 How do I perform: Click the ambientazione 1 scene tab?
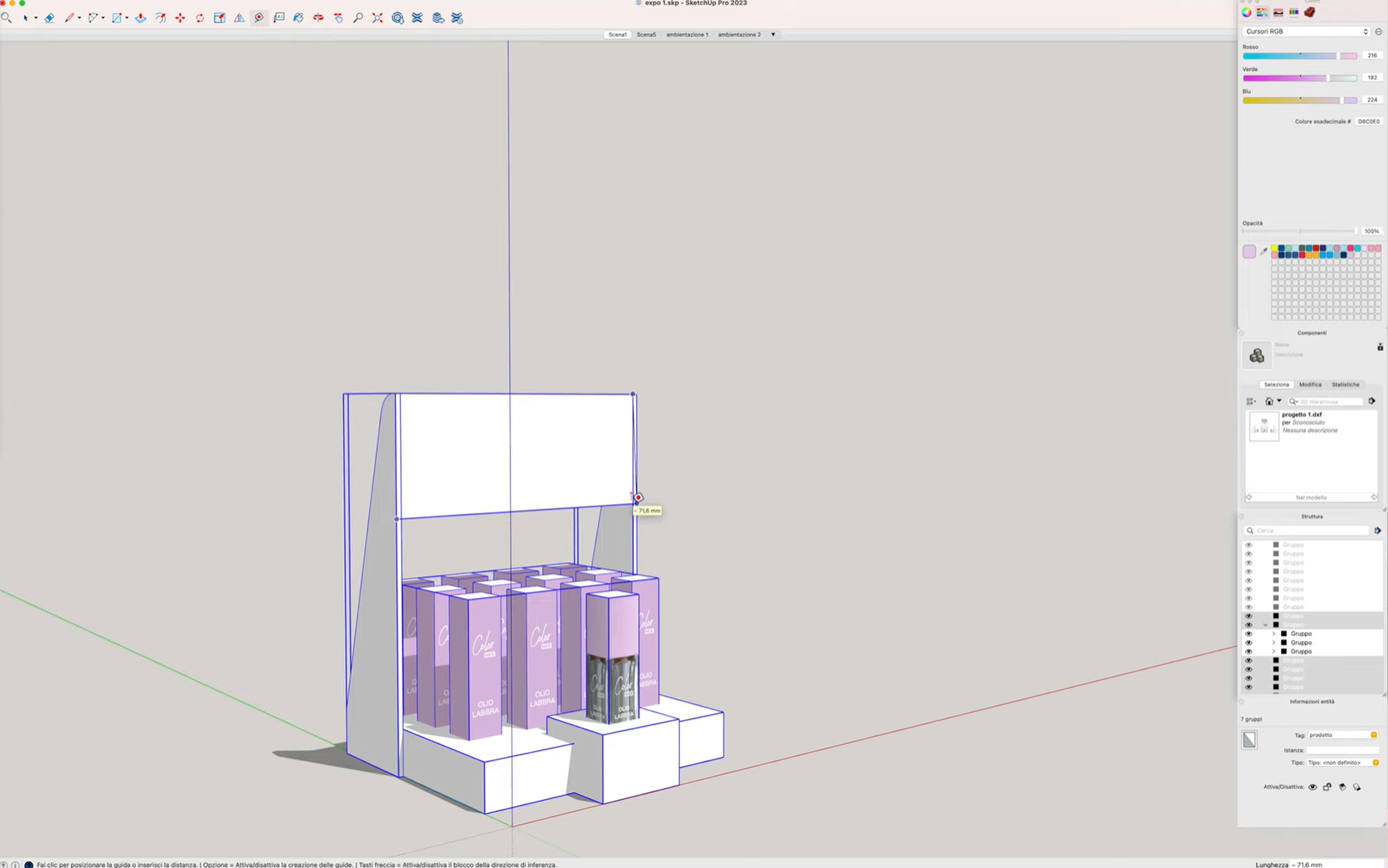(x=687, y=34)
